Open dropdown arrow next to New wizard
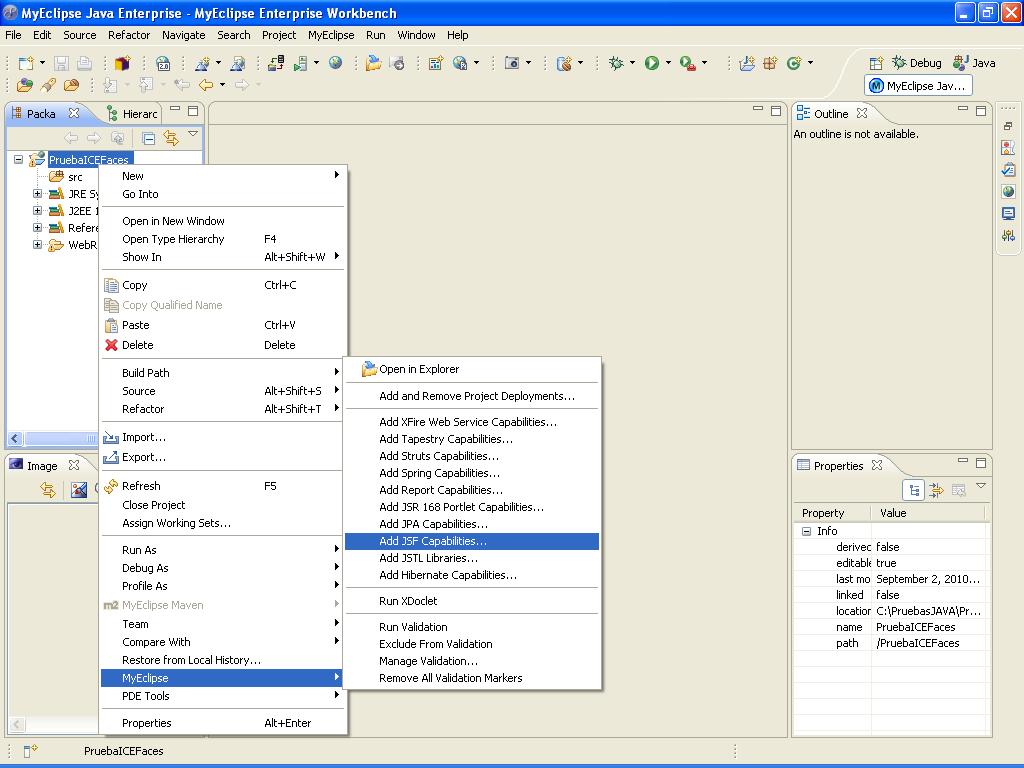Viewport: 1024px width, 768px height. [42, 63]
